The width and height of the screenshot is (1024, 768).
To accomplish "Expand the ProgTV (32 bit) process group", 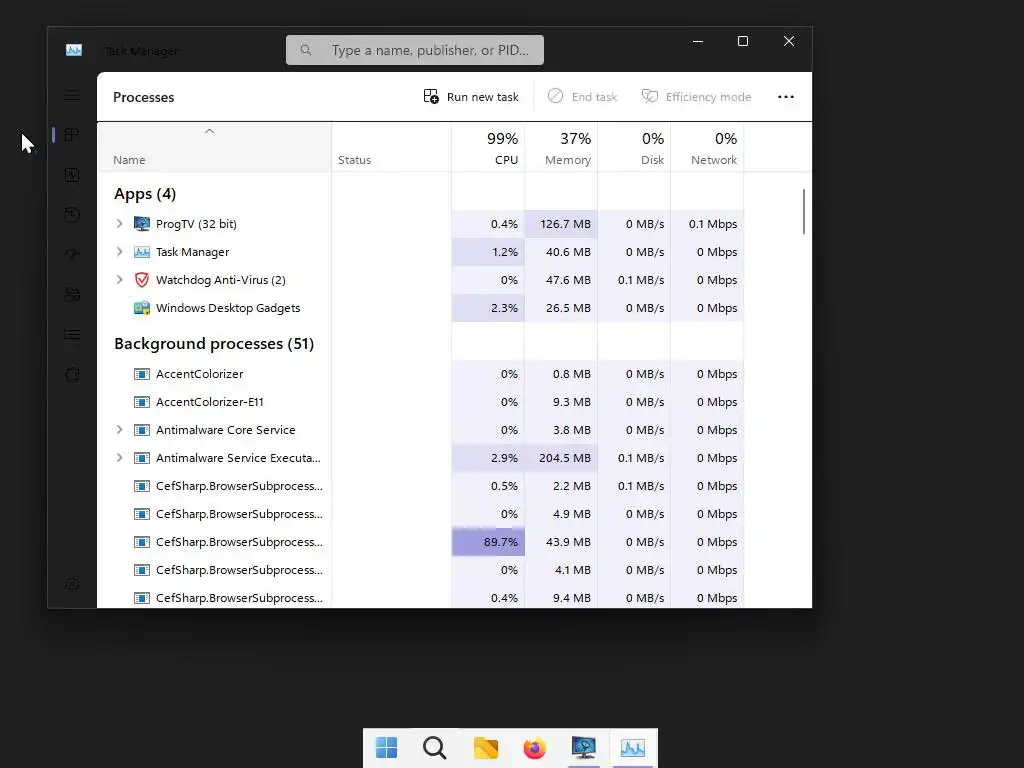I will click(120, 224).
